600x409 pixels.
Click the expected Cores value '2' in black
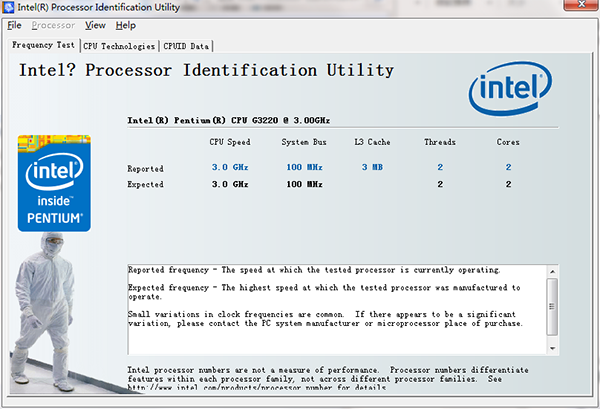point(508,184)
